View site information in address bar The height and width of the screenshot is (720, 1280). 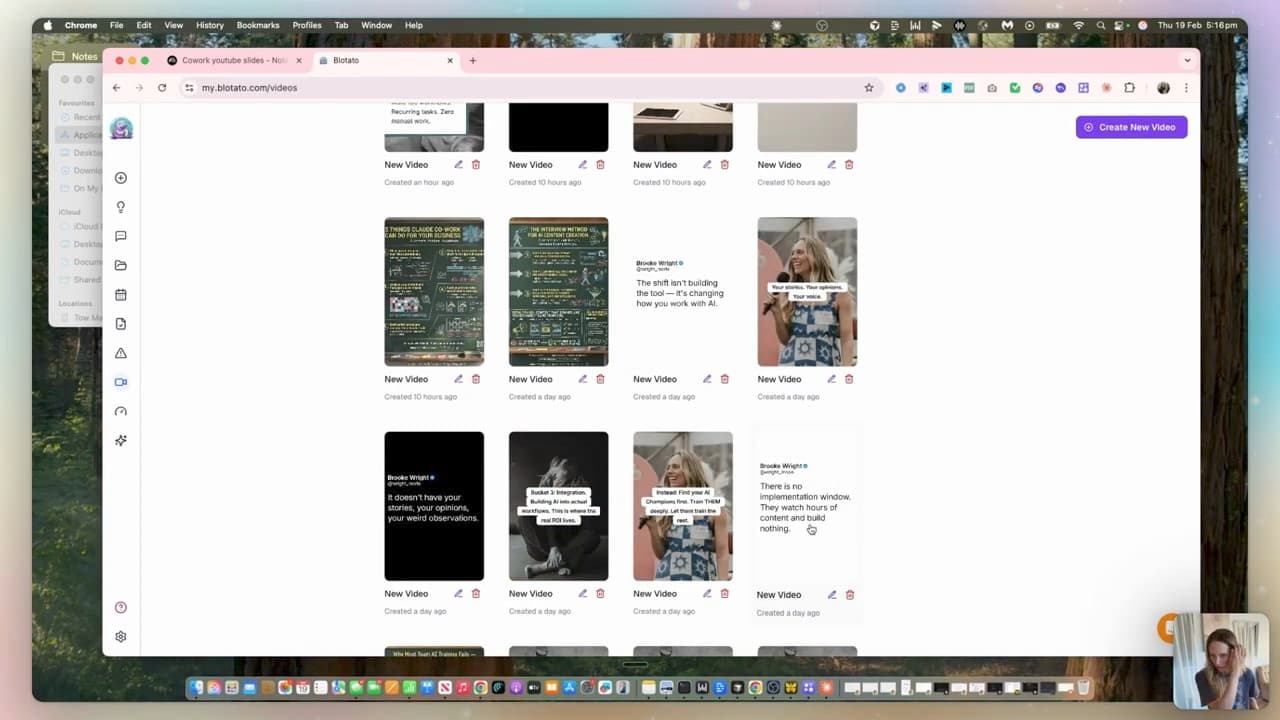[x=189, y=88]
